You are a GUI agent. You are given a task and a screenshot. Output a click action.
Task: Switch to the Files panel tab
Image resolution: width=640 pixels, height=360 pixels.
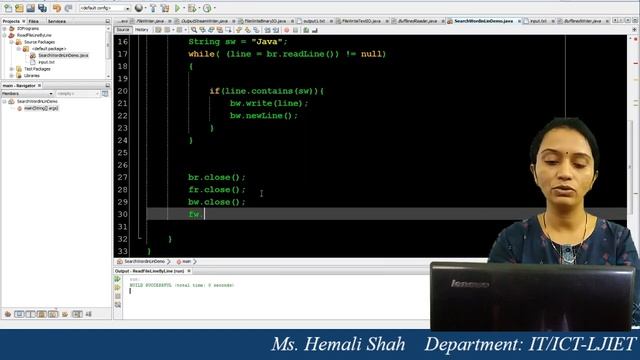click(33, 21)
